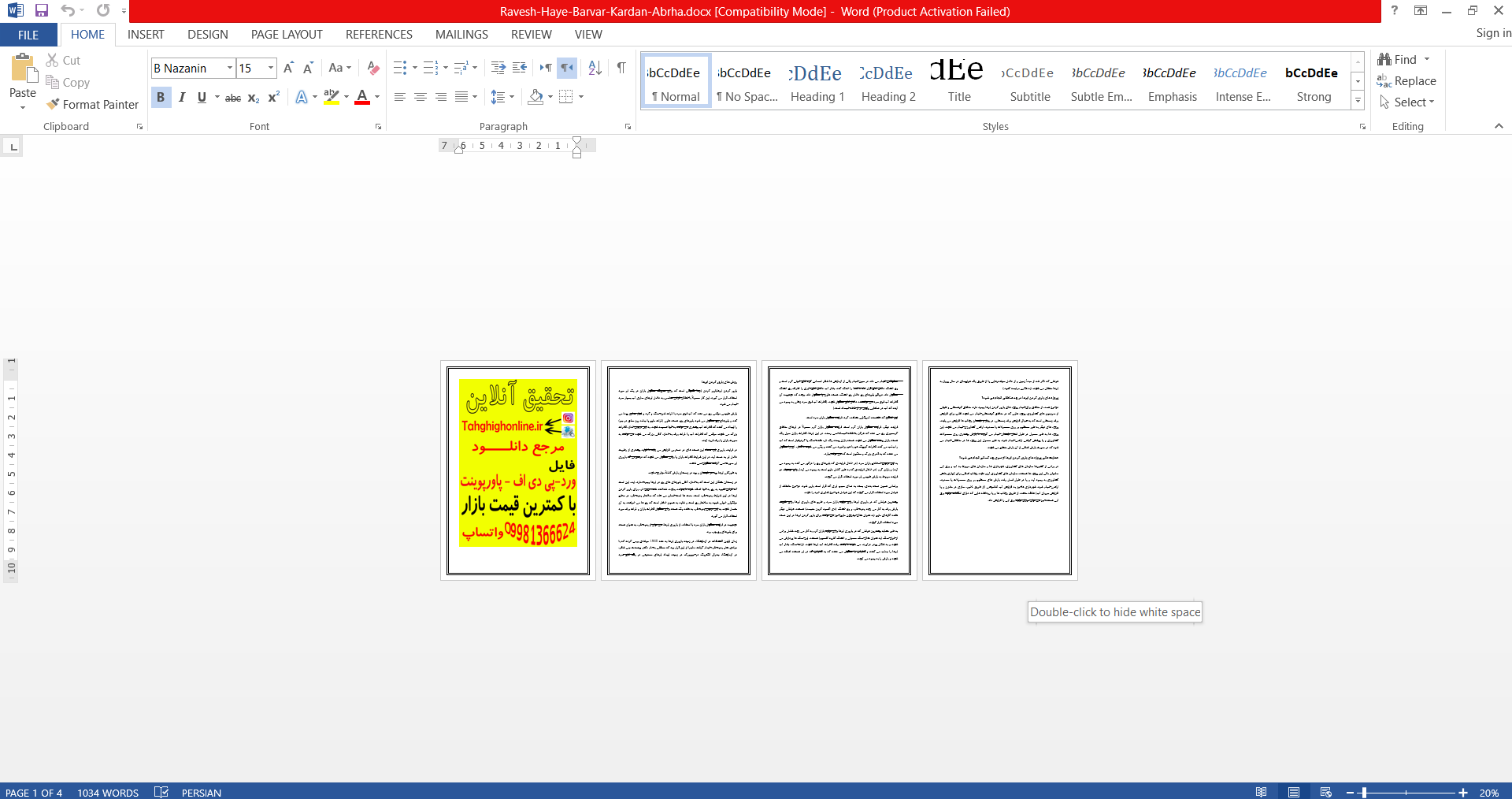Image resolution: width=1512 pixels, height=799 pixels.
Task: Select the first page thumbnail with yellow ad
Action: [x=518, y=470]
